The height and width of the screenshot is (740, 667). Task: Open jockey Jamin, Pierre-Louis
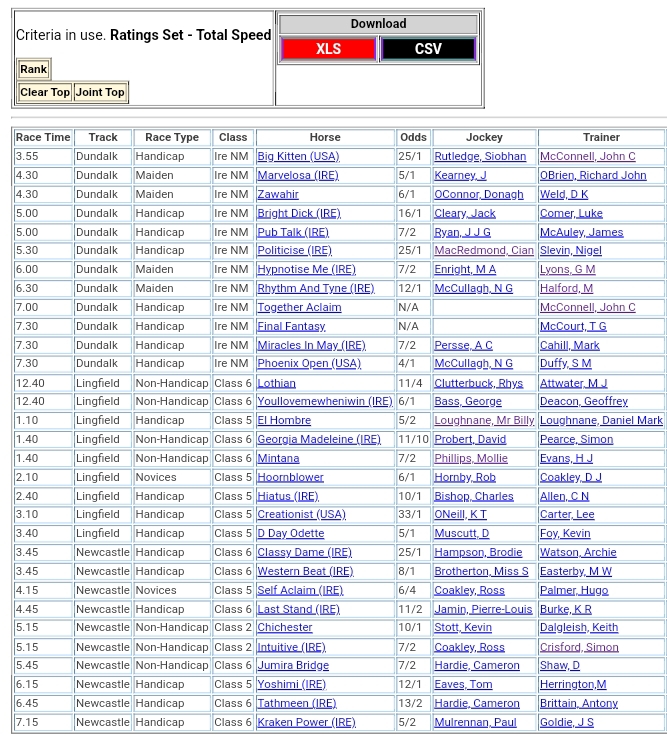[483, 610]
